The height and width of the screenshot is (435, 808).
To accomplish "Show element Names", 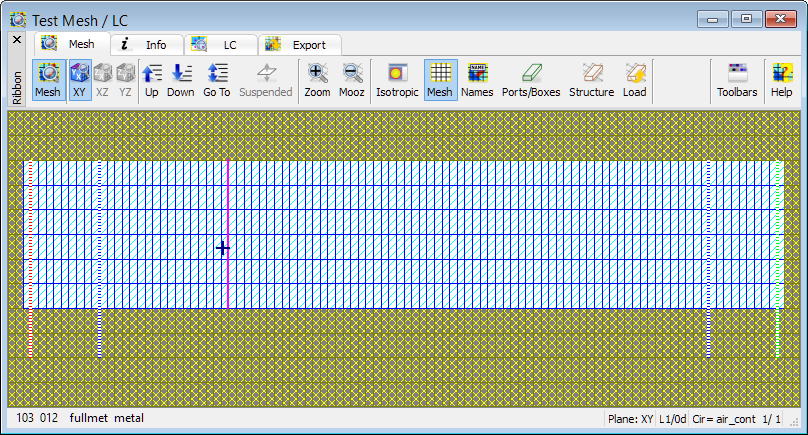I will pyautogui.click(x=477, y=80).
